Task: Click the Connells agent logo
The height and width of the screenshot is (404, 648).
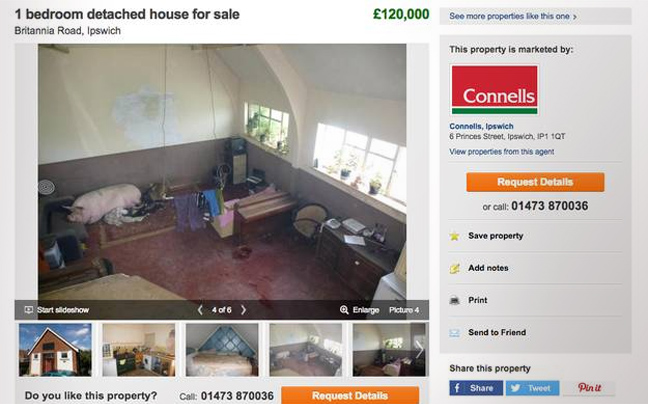Action: pyautogui.click(x=494, y=90)
